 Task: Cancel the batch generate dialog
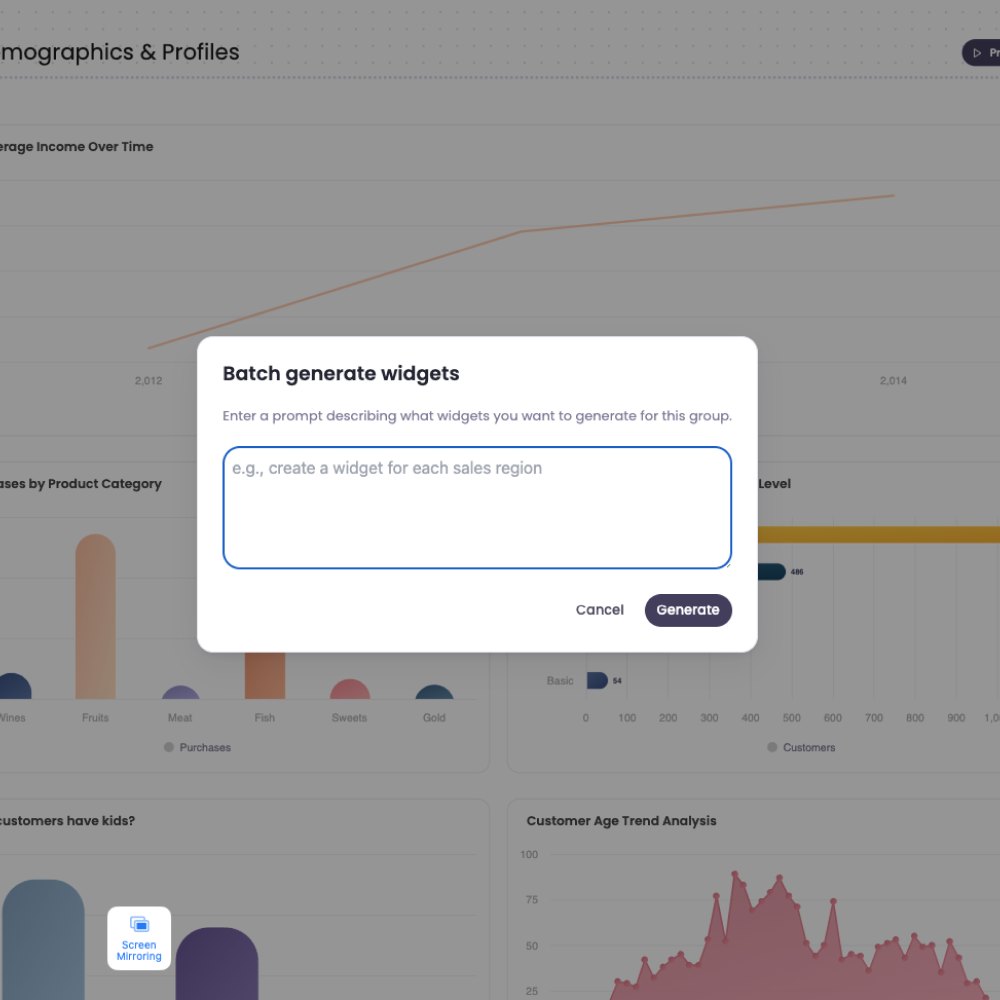599,610
